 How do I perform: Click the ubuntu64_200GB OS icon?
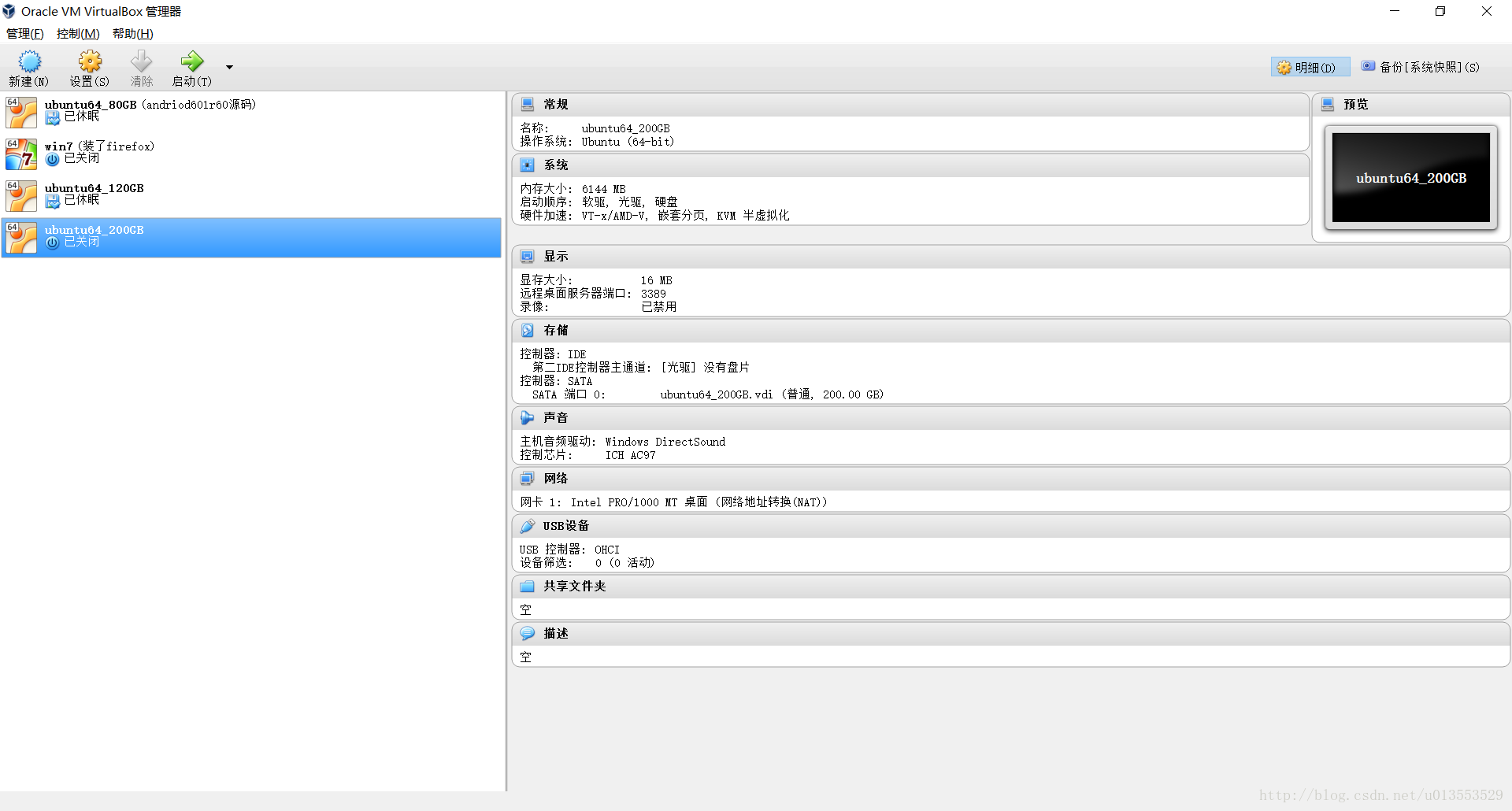(x=21, y=237)
